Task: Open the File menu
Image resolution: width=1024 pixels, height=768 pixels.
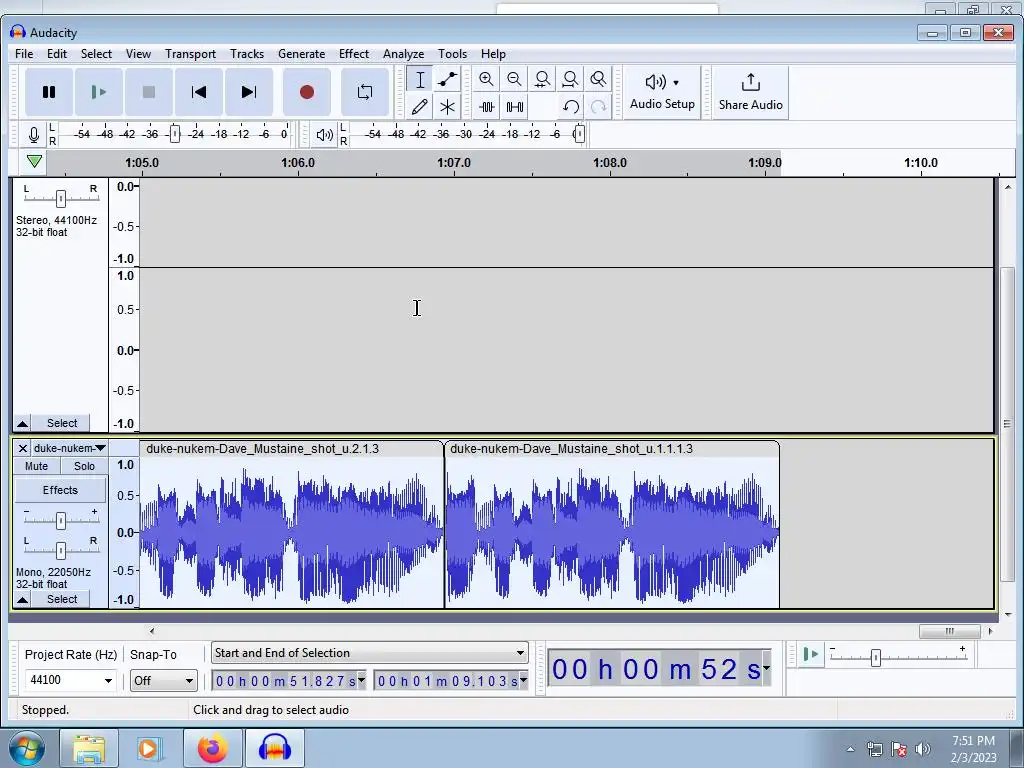Action: 24,54
